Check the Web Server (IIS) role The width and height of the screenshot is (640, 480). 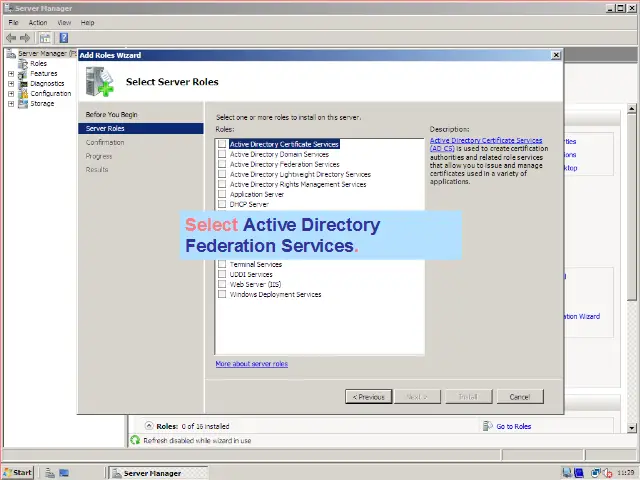[x=222, y=284]
